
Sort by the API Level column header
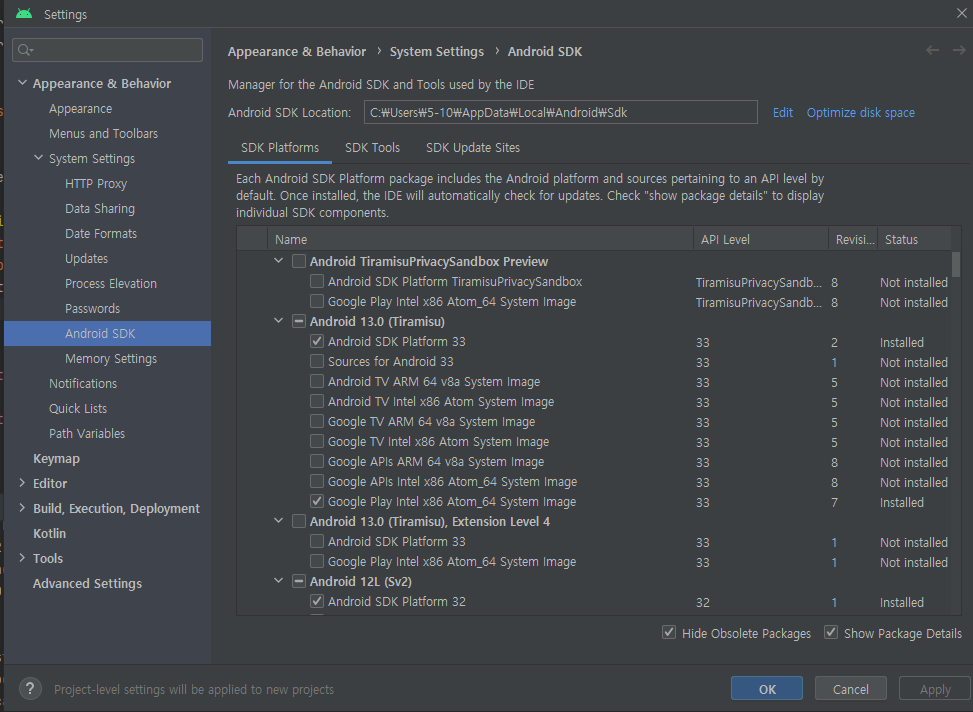tap(761, 239)
